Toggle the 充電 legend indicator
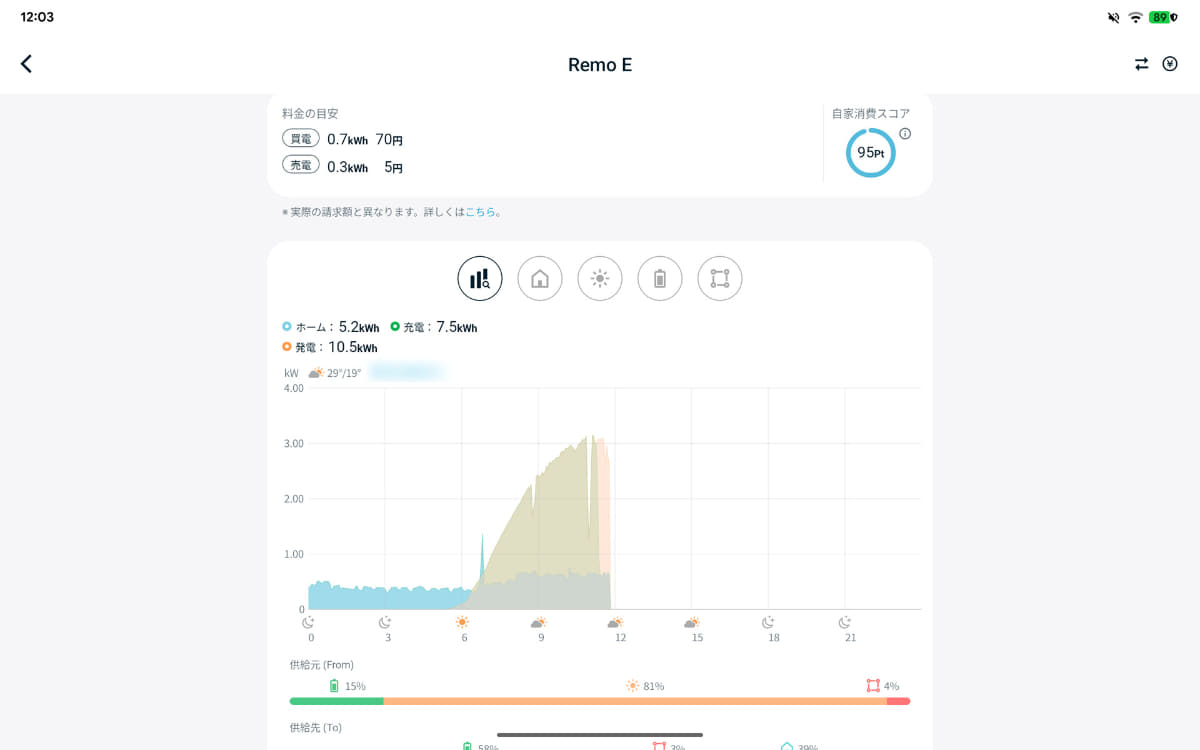 398,327
